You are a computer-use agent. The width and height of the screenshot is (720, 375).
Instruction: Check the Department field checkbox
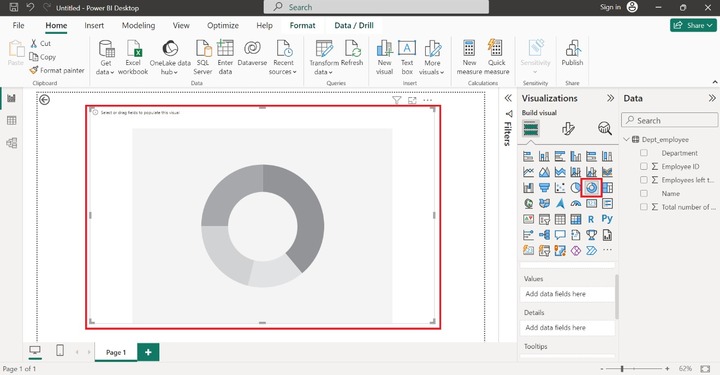pos(644,153)
